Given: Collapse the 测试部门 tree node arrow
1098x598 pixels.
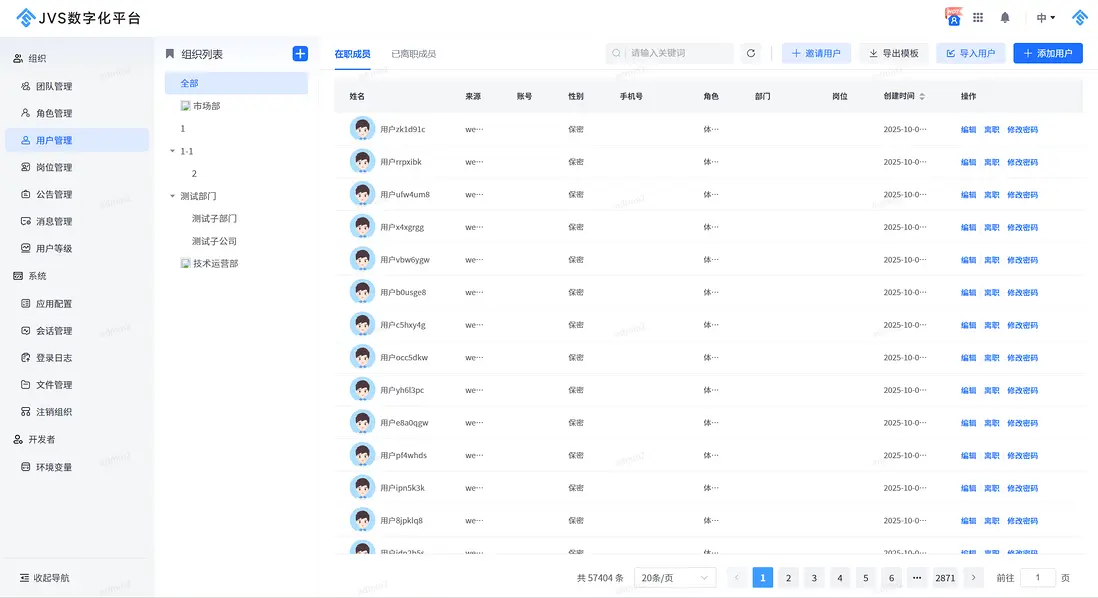Looking at the screenshot, I should pyautogui.click(x=172, y=196).
